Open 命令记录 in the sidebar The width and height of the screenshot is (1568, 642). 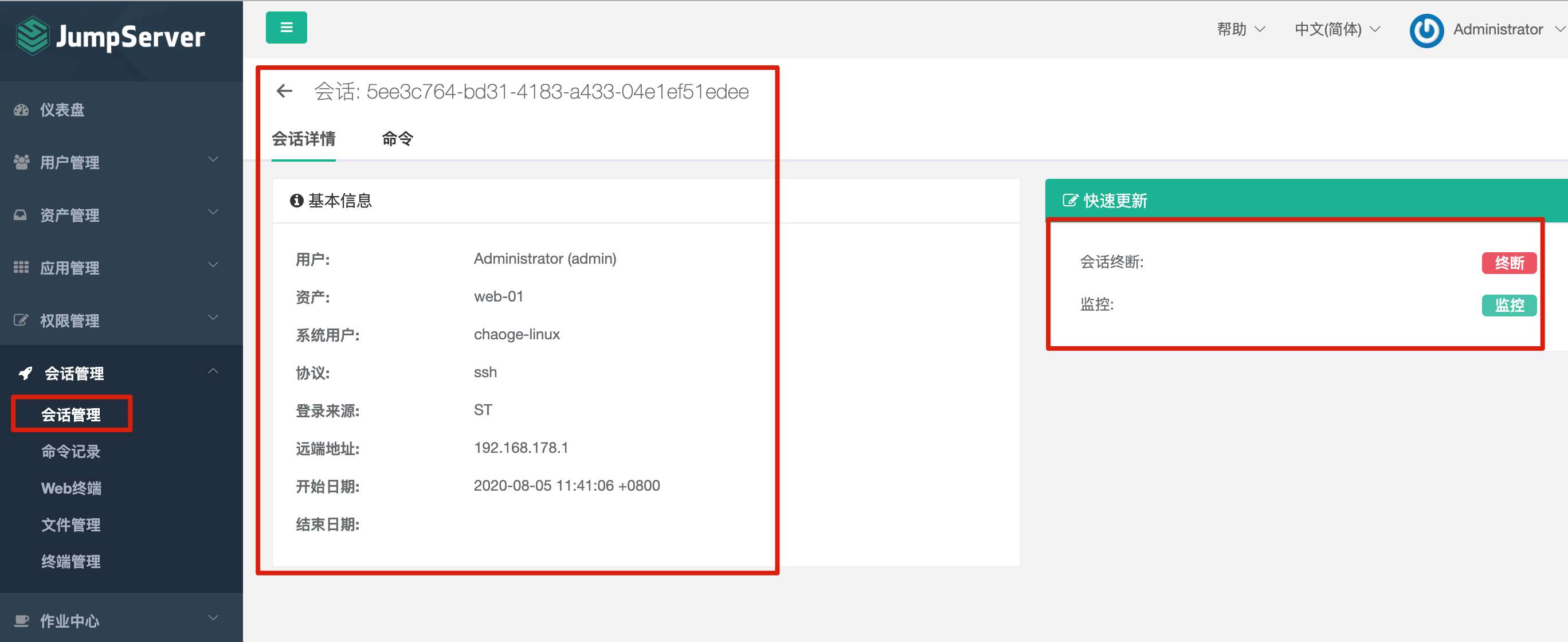(71, 452)
